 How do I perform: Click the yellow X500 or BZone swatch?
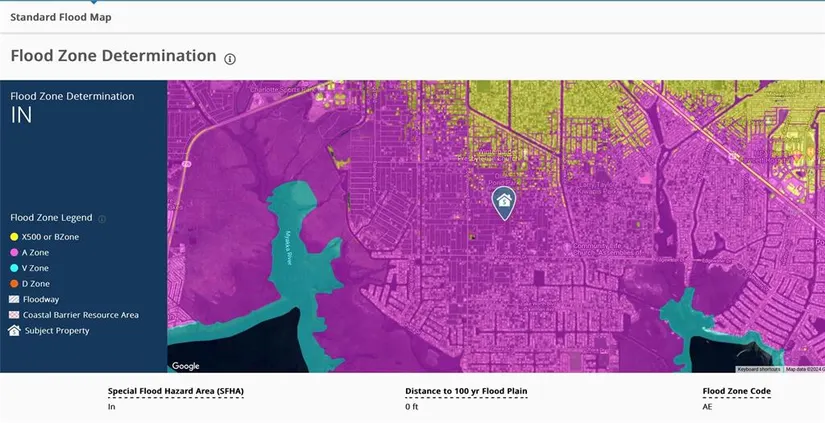pyautogui.click(x=14, y=237)
